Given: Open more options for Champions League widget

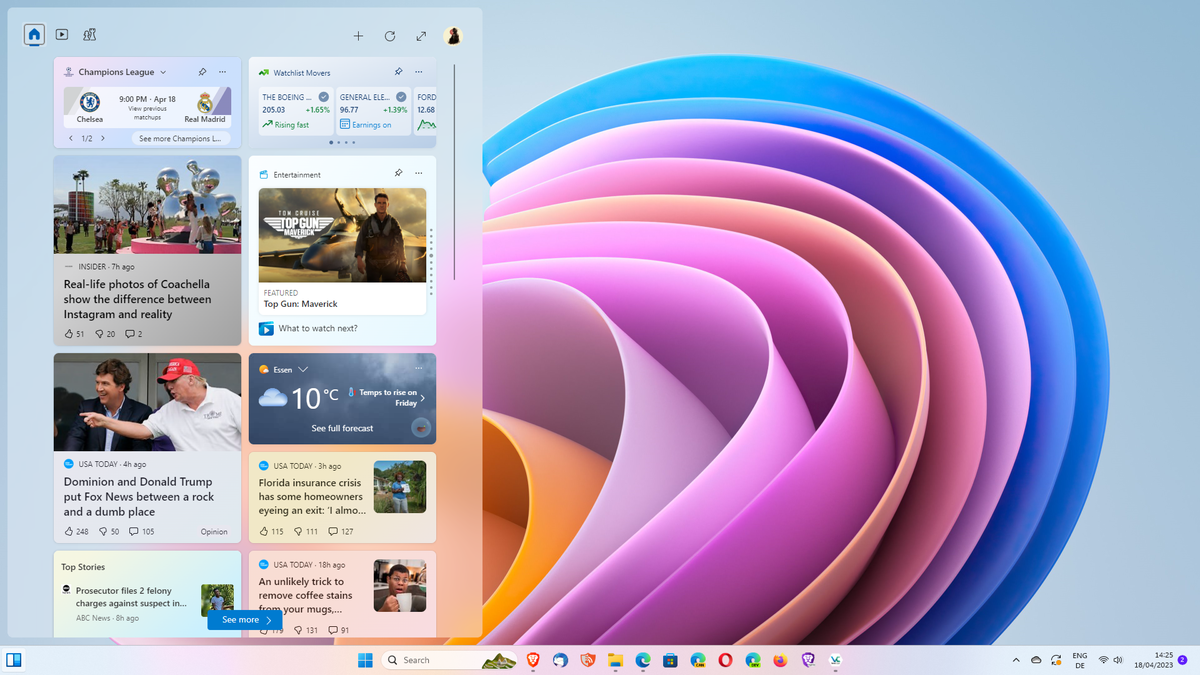Looking at the screenshot, I should [x=222, y=72].
